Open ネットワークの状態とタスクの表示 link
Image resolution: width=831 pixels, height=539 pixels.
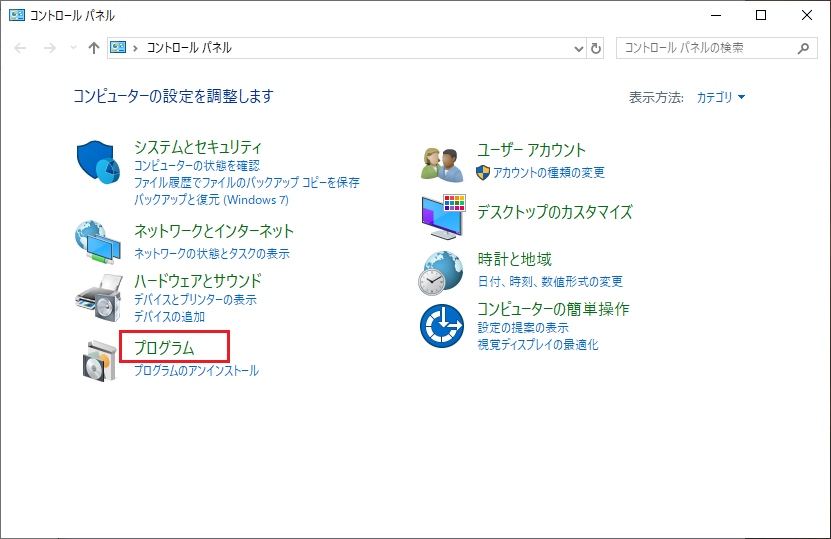211,254
